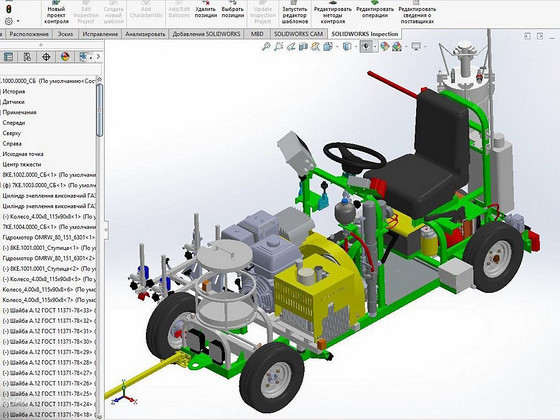Toggle the Section View icon

point(303,46)
